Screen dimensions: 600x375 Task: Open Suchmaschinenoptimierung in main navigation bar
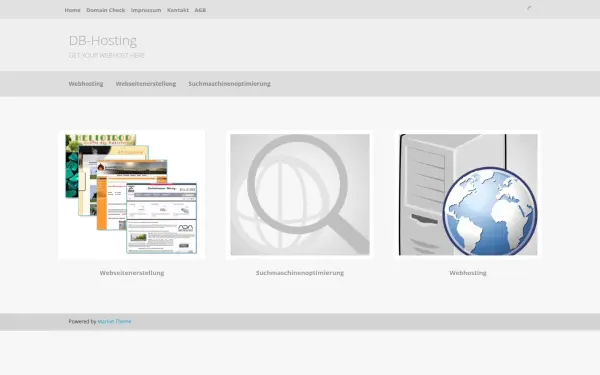(229, 83)
